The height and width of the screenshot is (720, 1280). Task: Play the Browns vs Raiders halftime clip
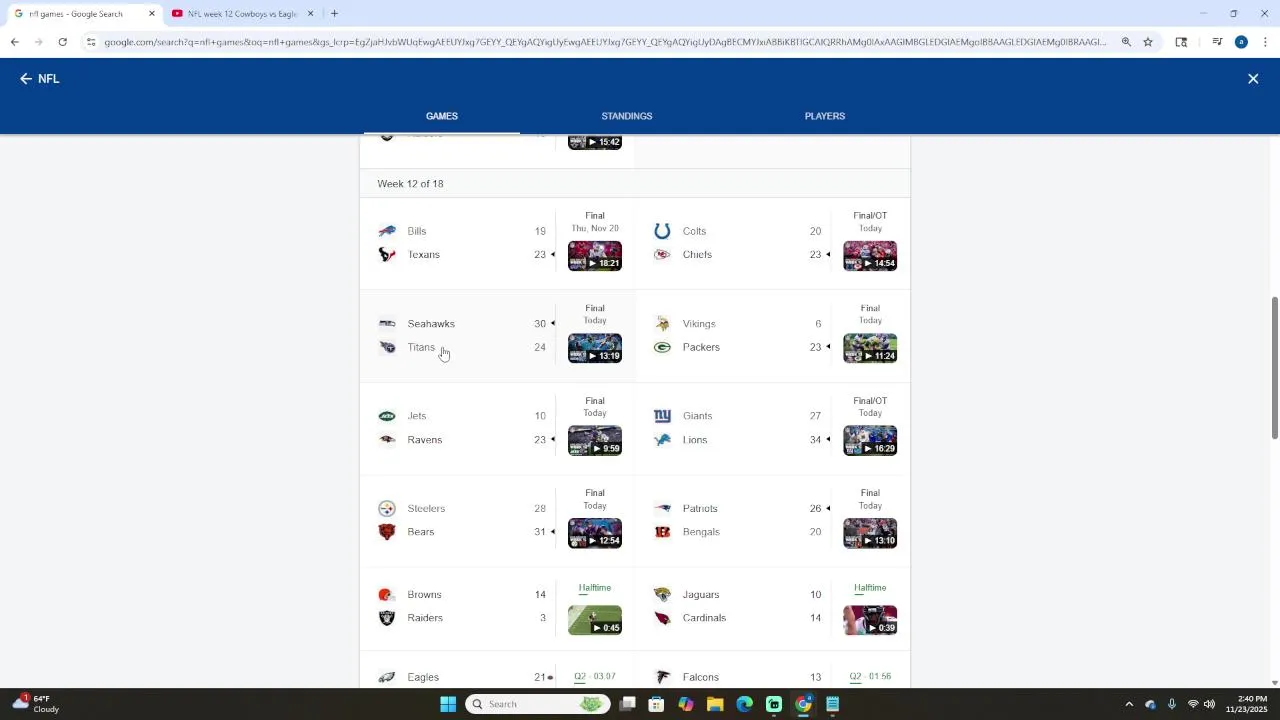[595, 620]
